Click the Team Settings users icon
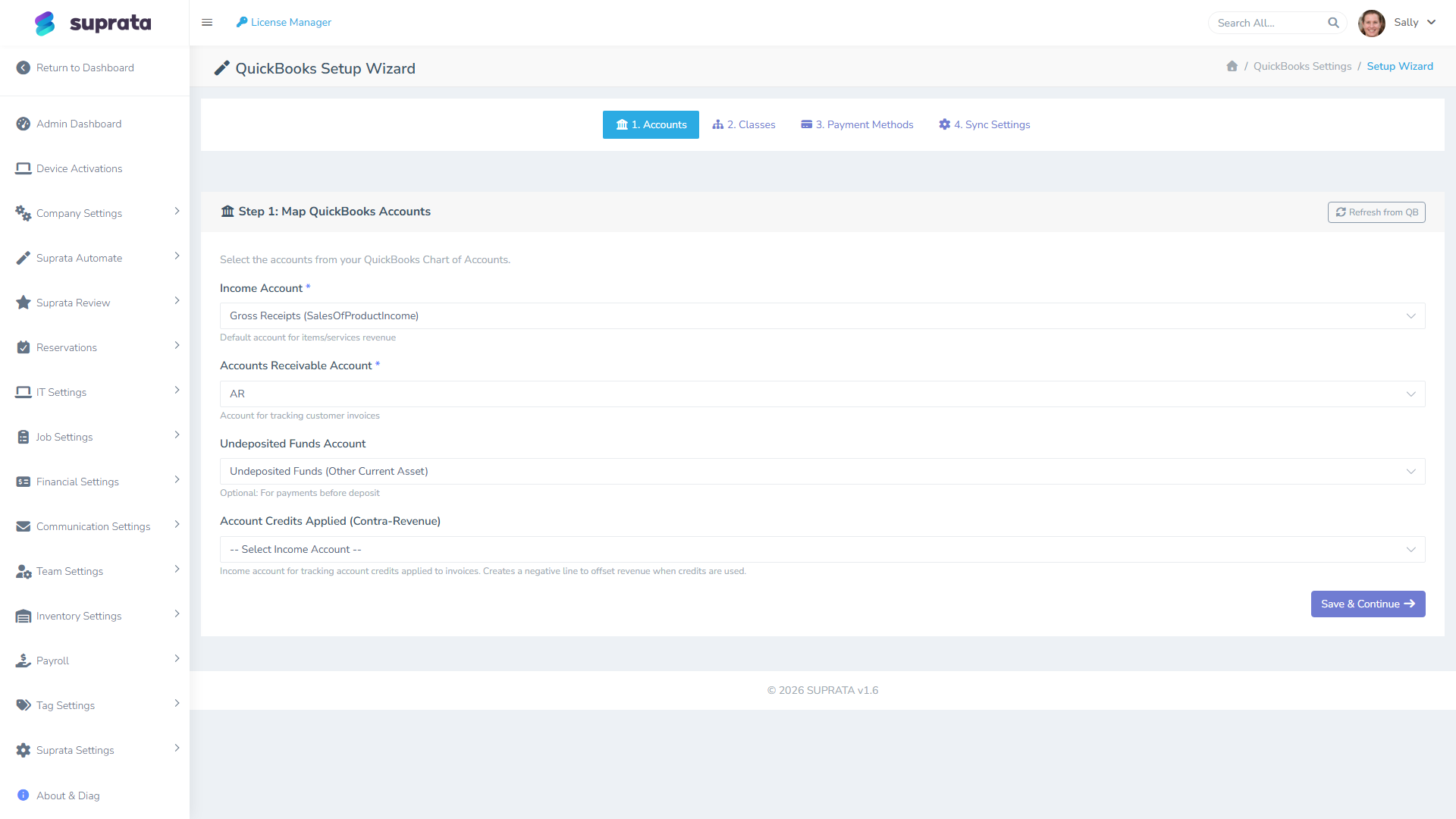 [24, 571]
